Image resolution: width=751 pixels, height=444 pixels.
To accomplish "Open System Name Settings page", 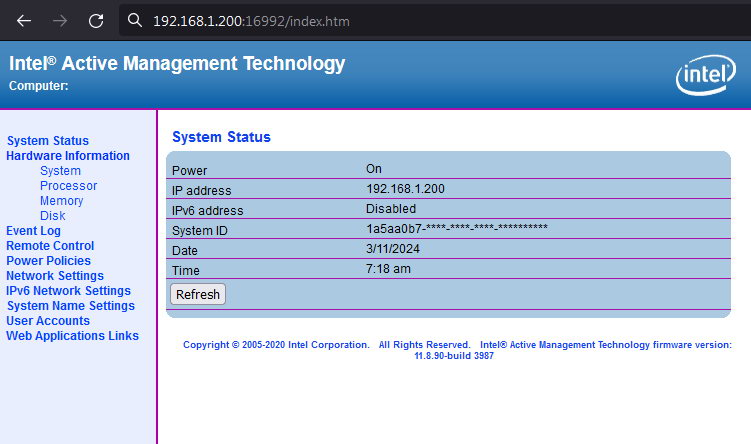I will (x=71, y=306).
